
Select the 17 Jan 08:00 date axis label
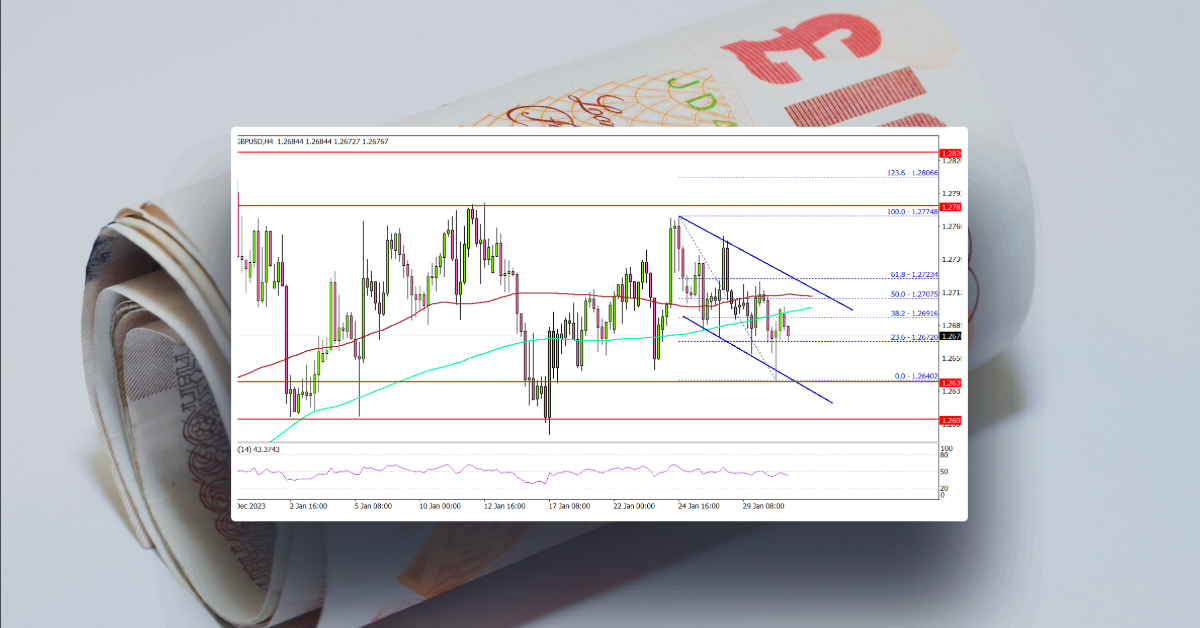point(567,506)
